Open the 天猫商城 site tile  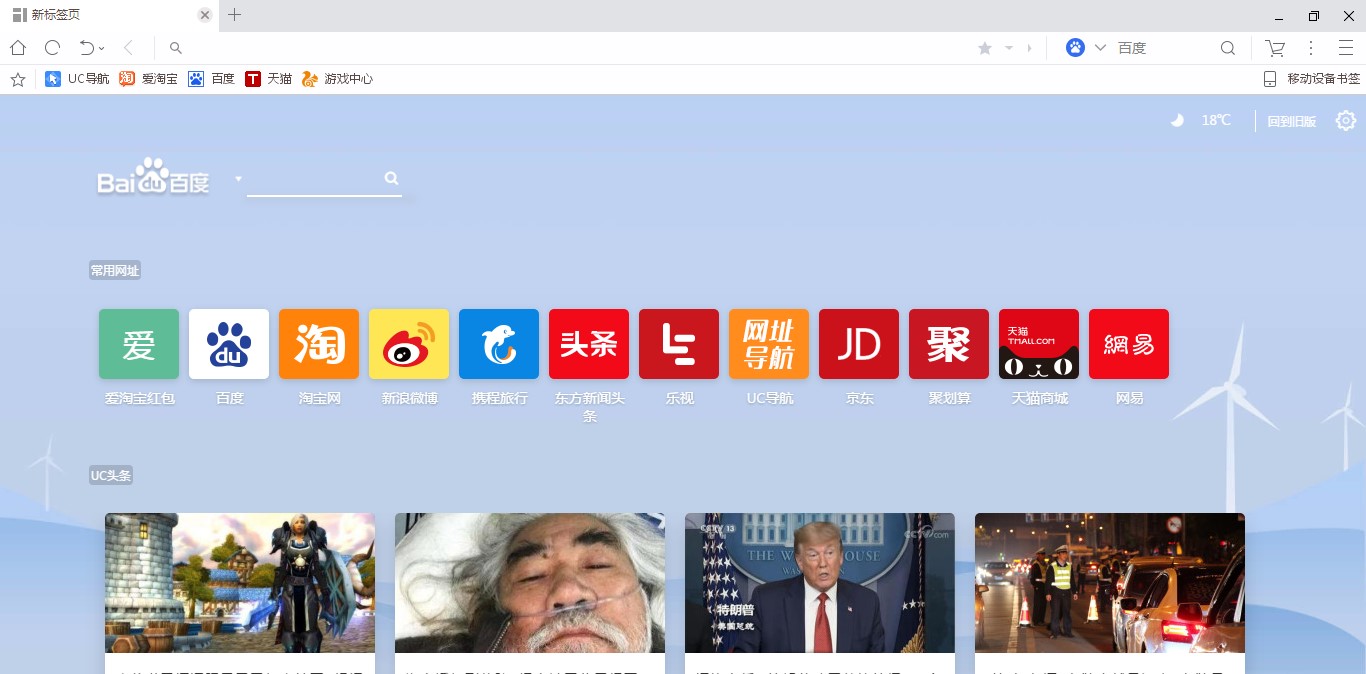tap(1039, 344)
